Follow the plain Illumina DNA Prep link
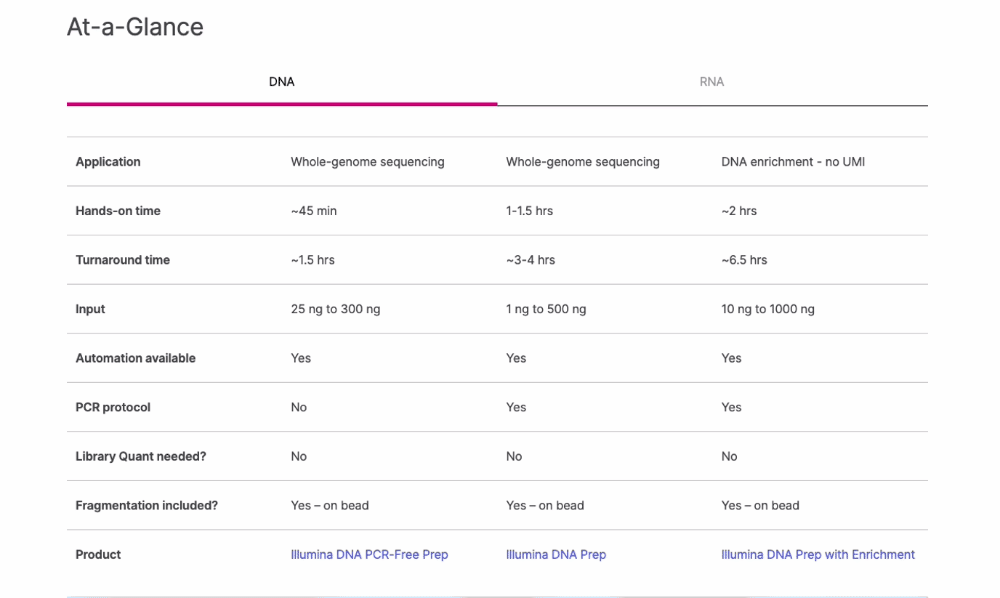Image resolution: width=1000 pixels, height=598 pixels. 555,554
